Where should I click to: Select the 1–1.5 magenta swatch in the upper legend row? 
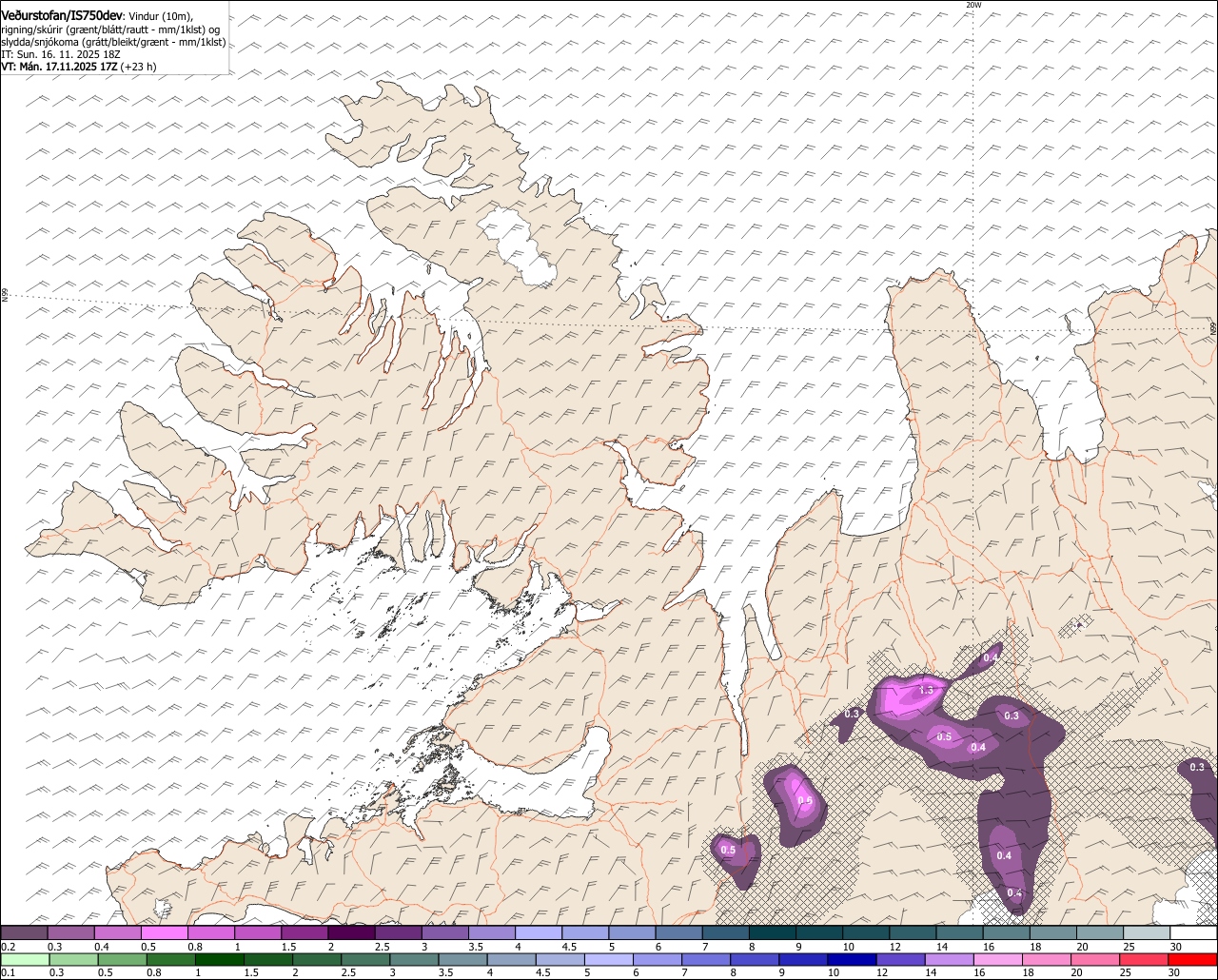pos(258,933)
